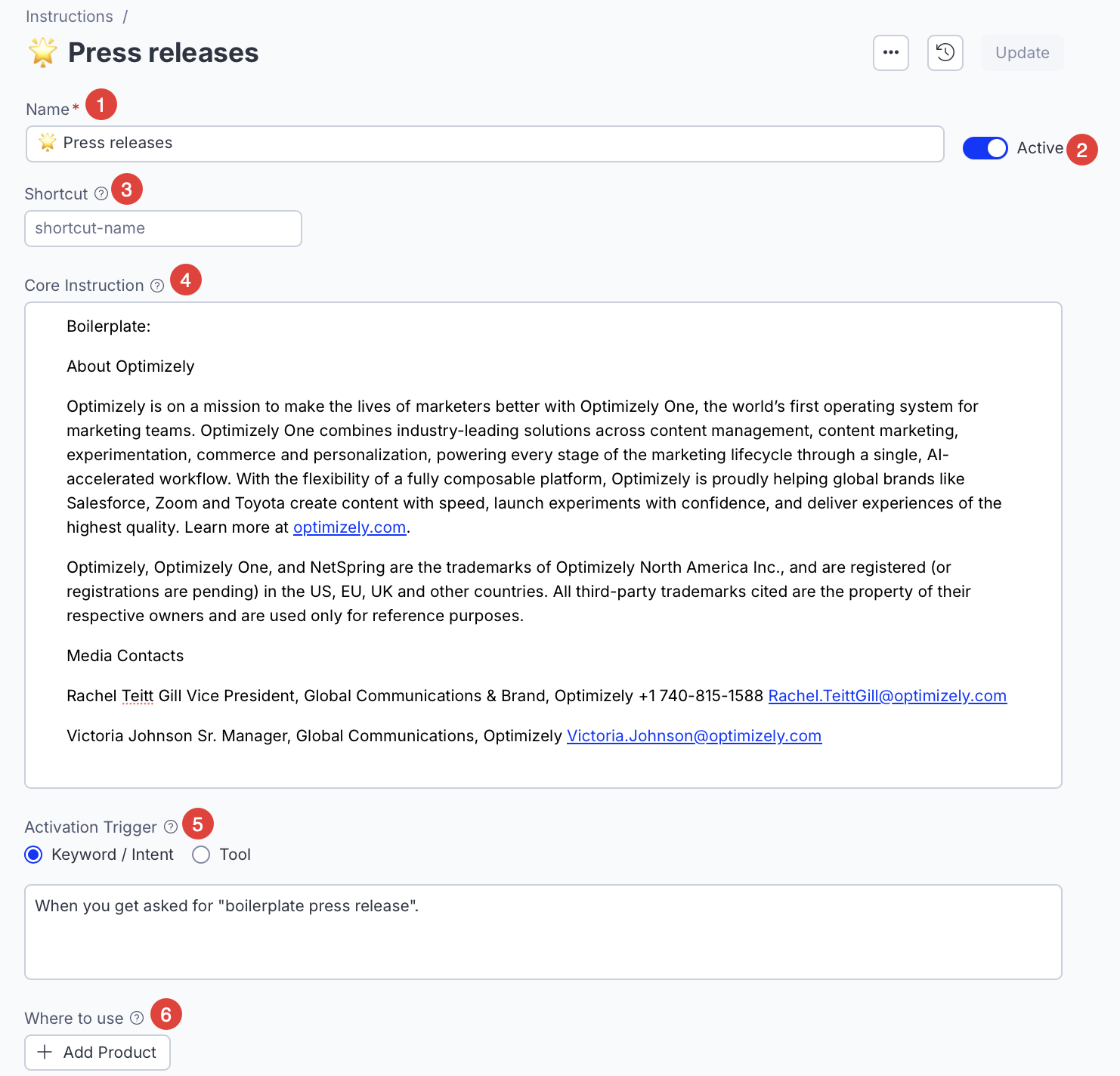1120x1076 pixels.
Task: Select the Keyword / Intent radio button
Action: (x=32, y=855)
